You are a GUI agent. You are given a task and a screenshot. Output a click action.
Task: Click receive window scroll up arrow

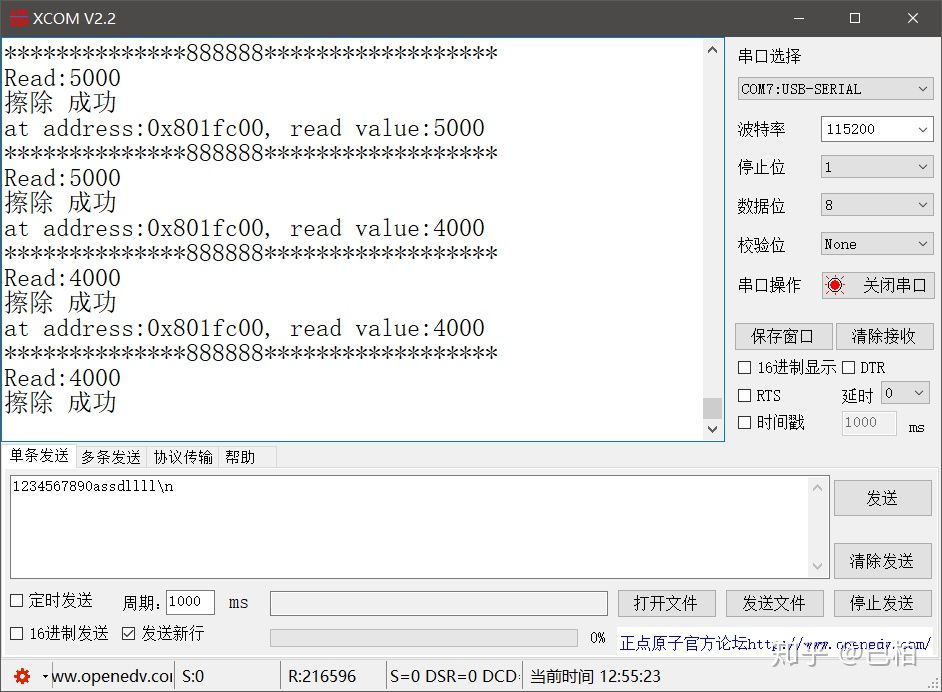point(712,50)
